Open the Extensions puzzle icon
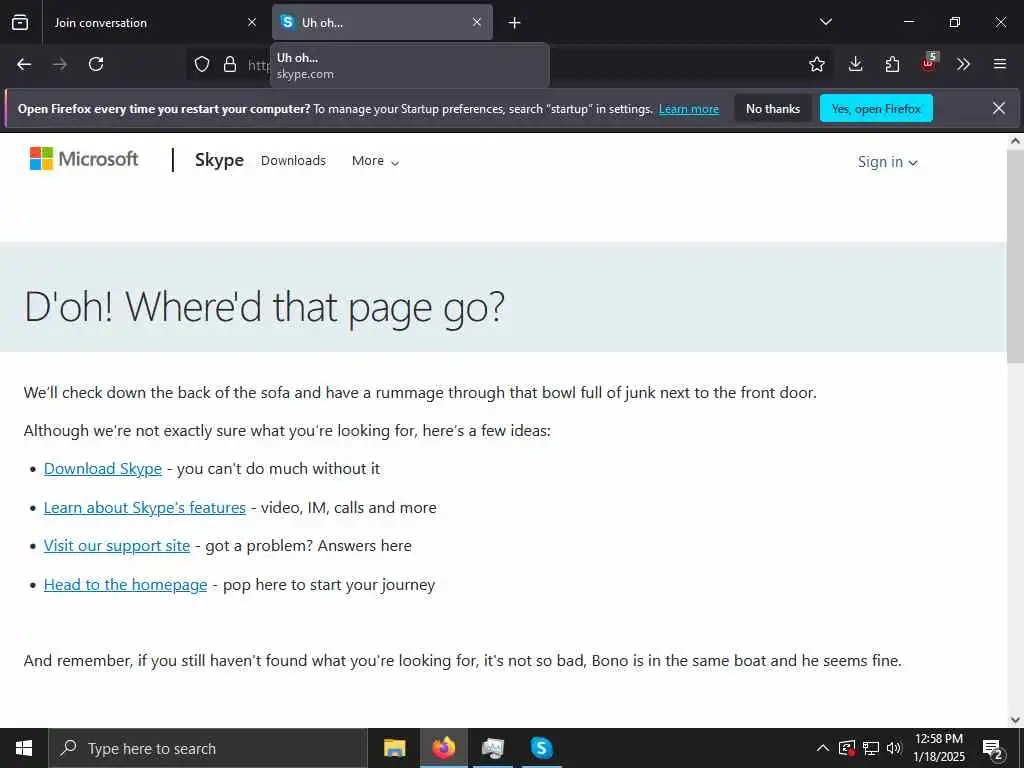Image resolution: width=1024 pixels, height=768 pixels. tap(892, 64)
